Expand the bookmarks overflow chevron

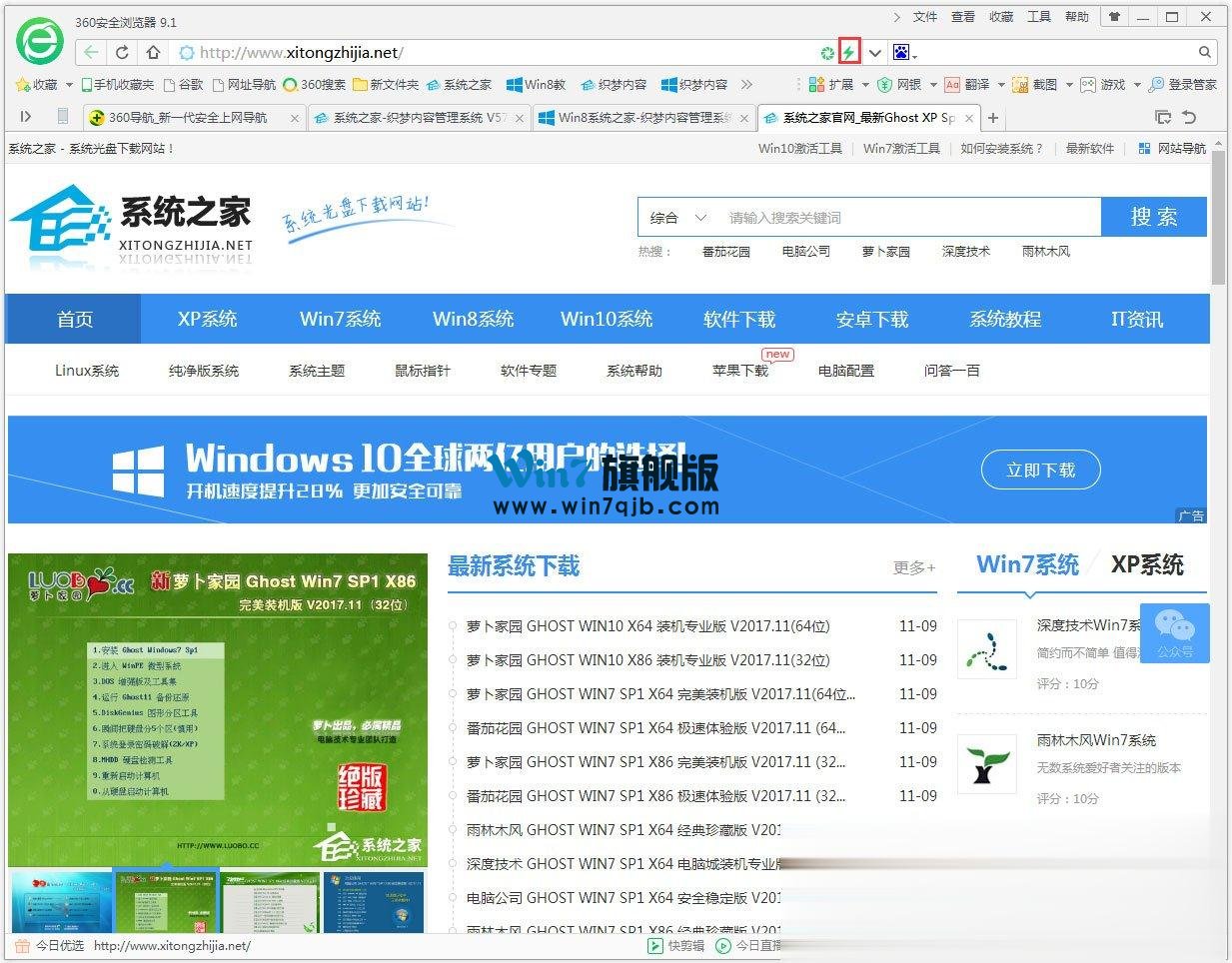point(746,85)
